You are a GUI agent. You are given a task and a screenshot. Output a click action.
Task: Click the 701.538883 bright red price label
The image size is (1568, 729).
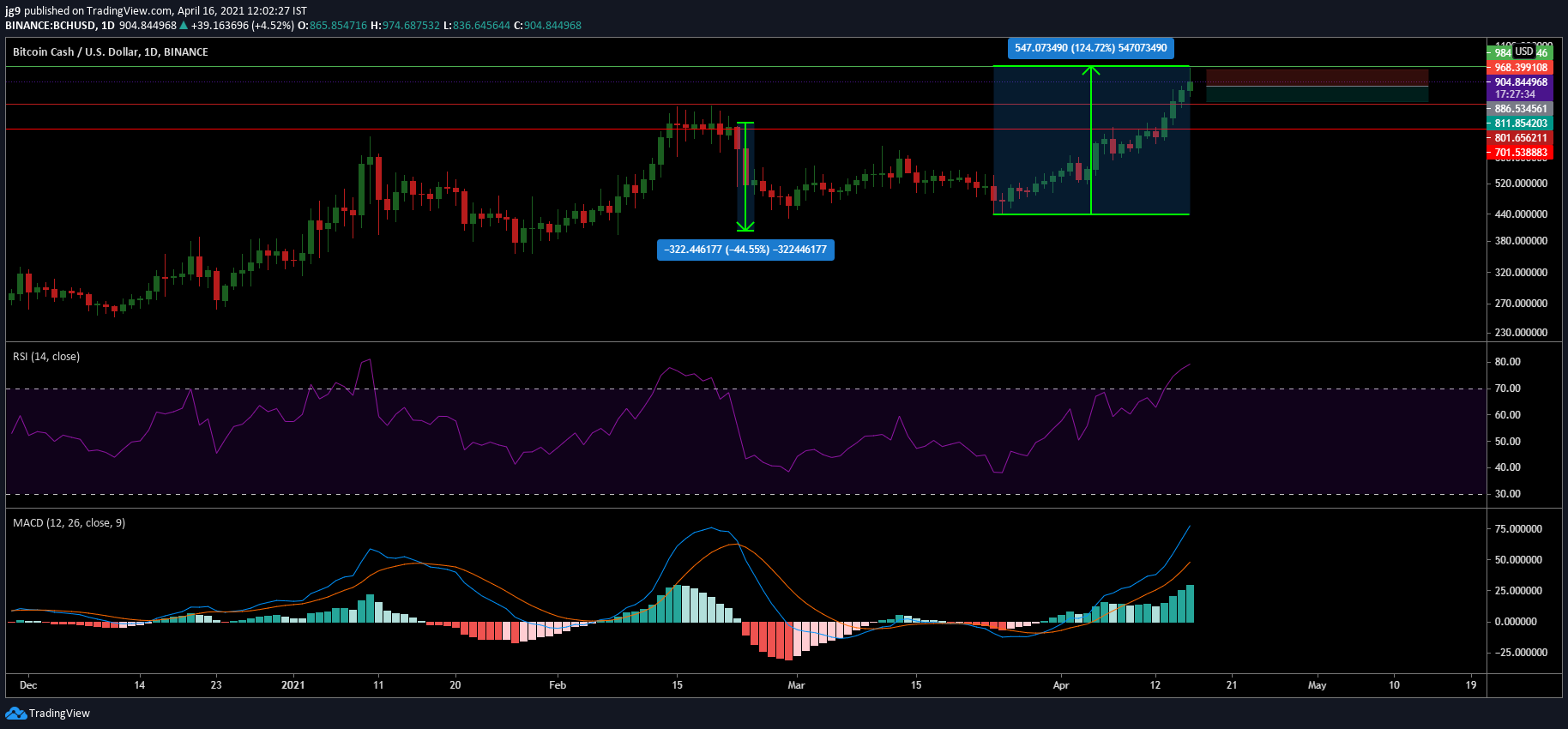point(1519,153)
